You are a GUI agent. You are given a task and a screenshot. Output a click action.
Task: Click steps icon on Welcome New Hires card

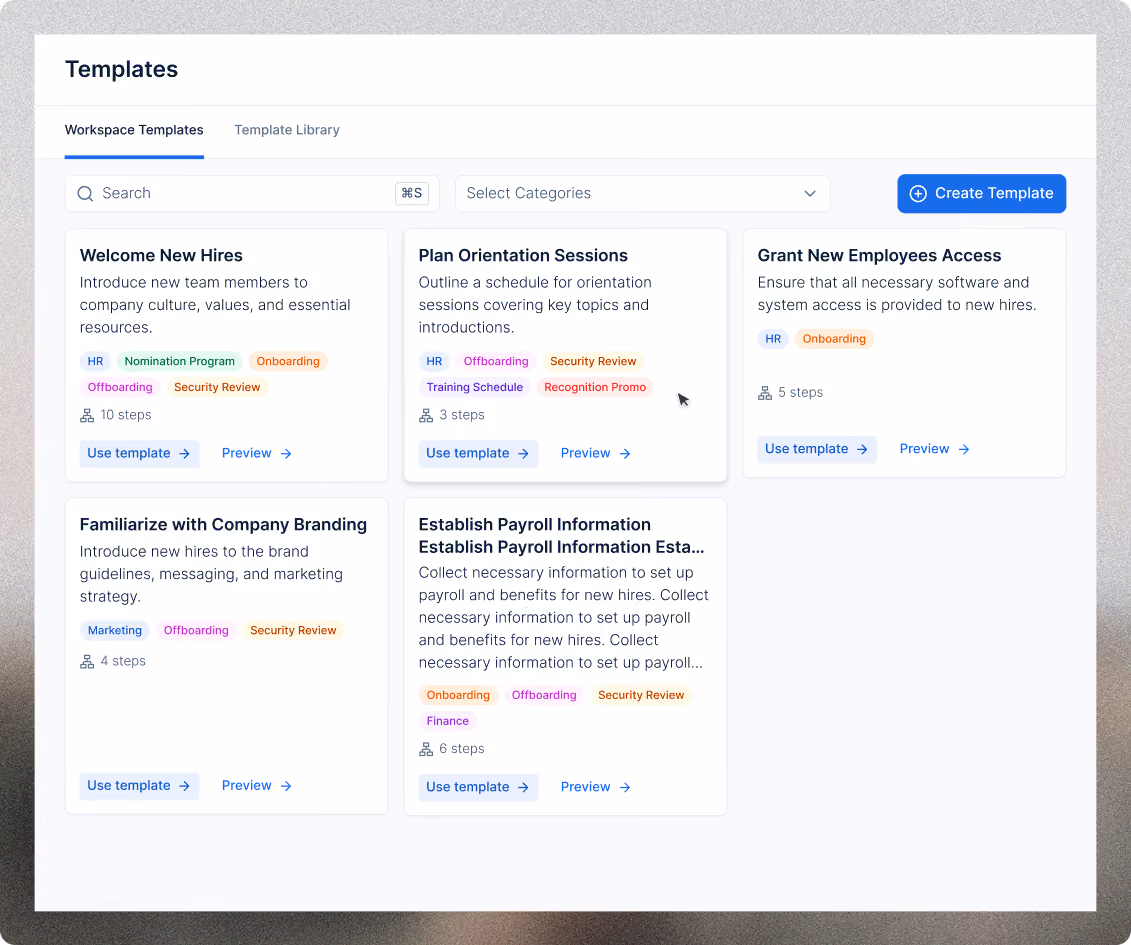point(87,416)
